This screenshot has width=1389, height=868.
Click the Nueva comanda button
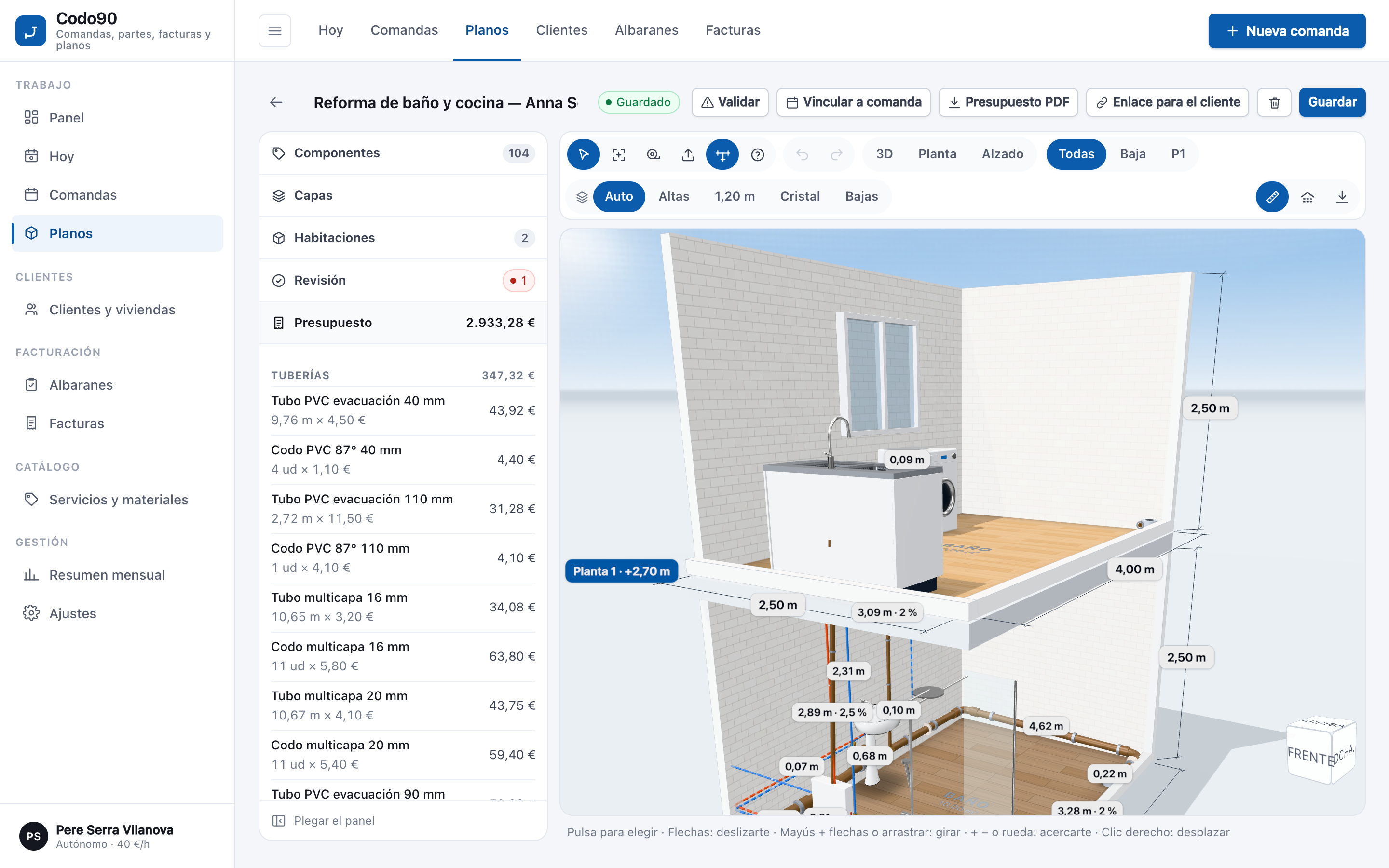click(x=1287, y=31)
